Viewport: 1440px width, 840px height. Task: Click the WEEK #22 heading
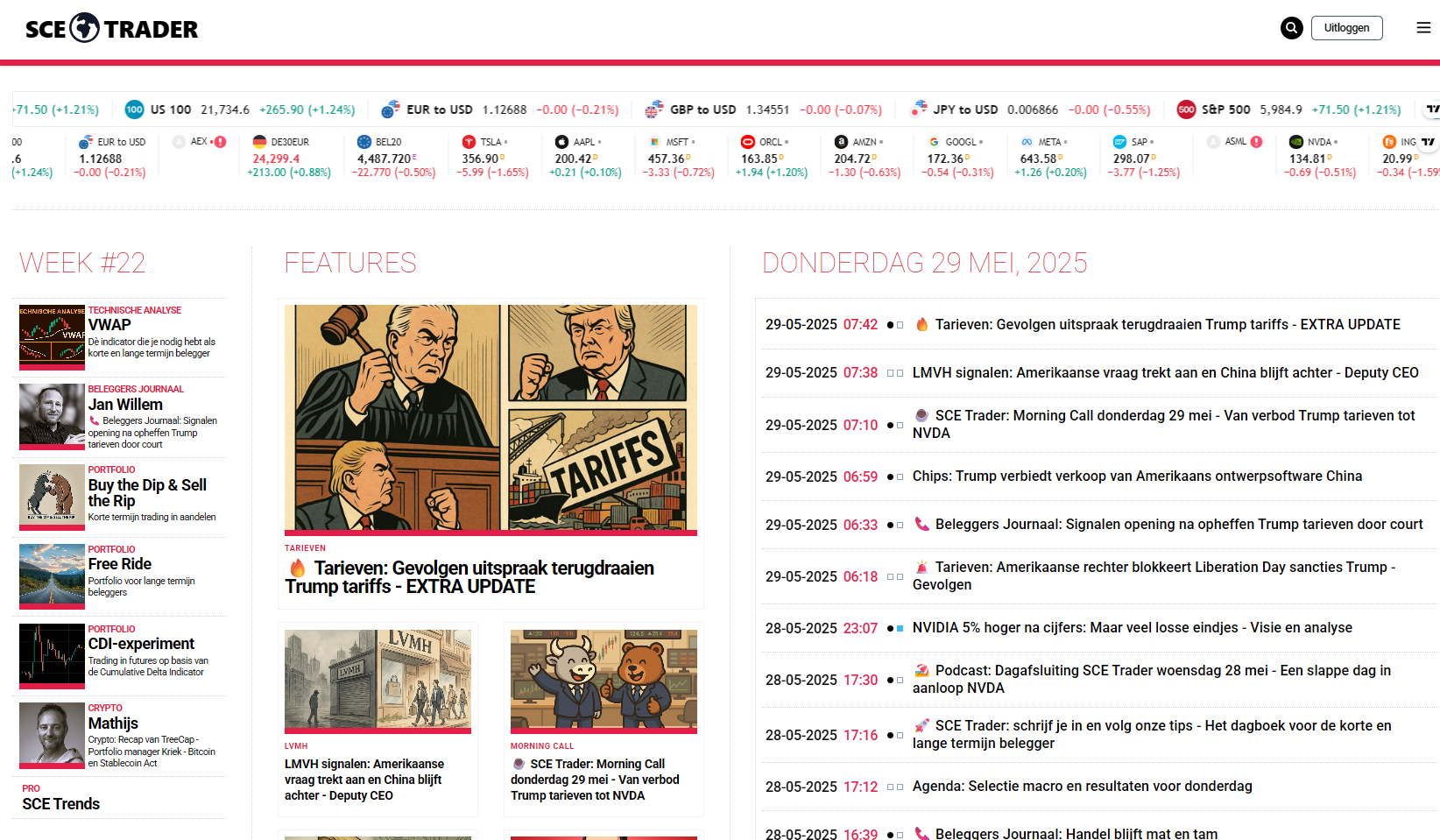click(82, 263)
